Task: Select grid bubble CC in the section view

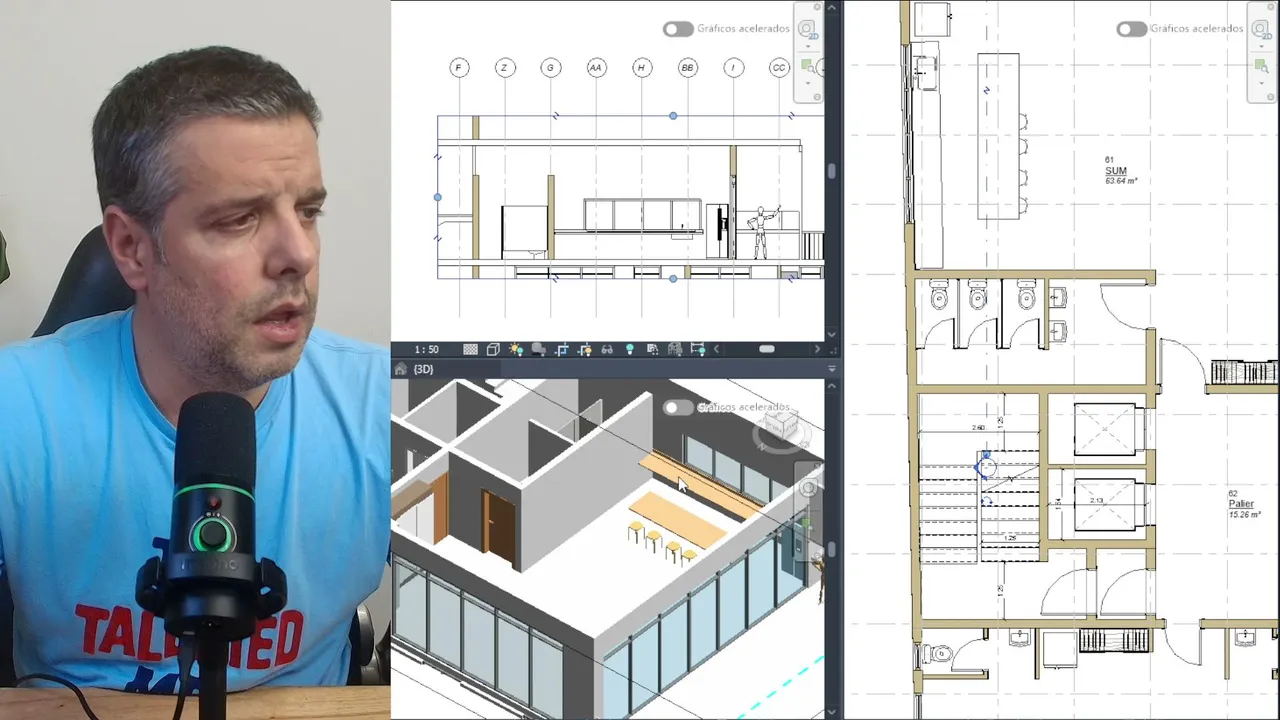Action: [x=779, y=68]
